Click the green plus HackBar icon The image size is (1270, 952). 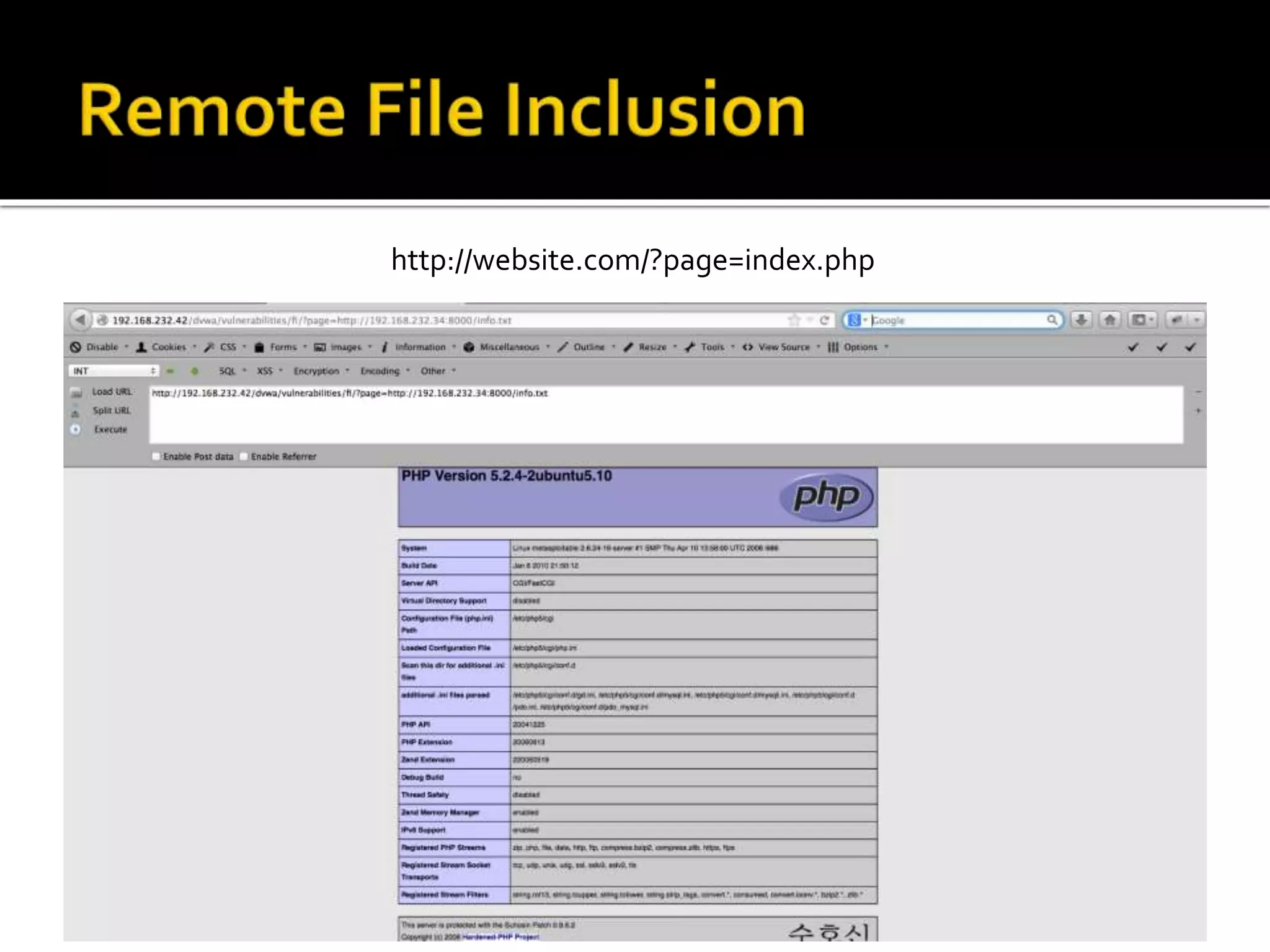(195, 371)
